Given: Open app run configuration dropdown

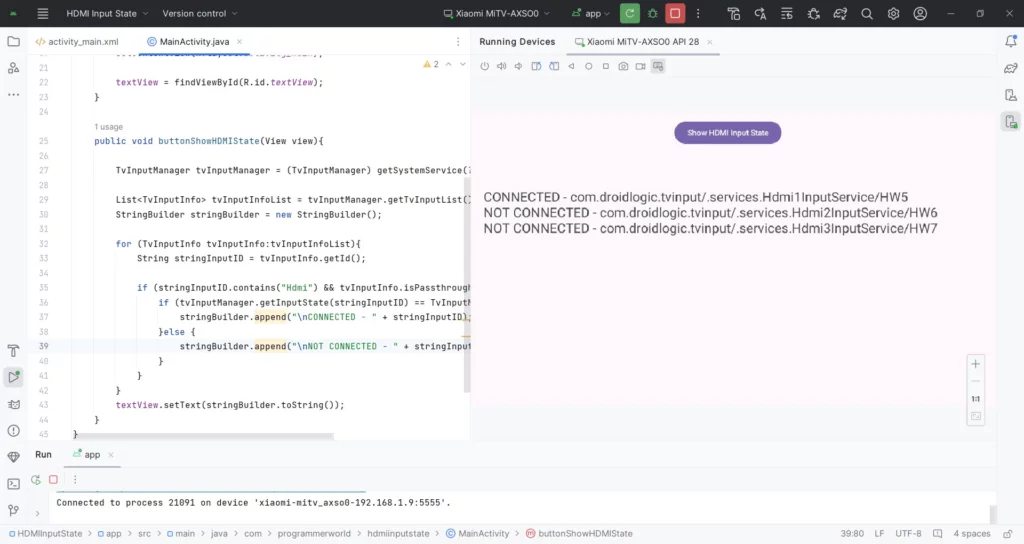Looking at the screenshot, I should 591,13.
